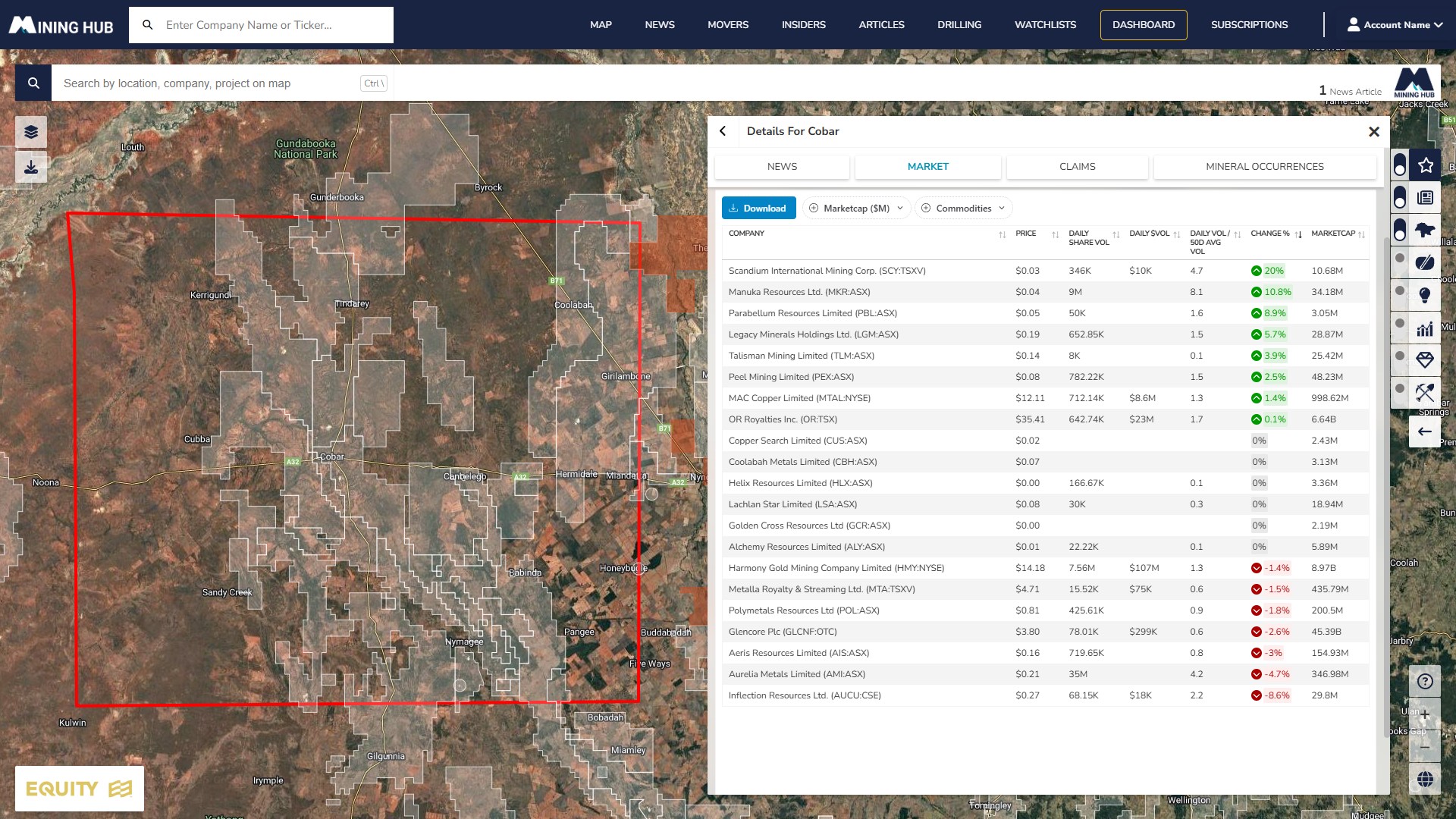Toggle the region shape layer switch

(1400, 230)
